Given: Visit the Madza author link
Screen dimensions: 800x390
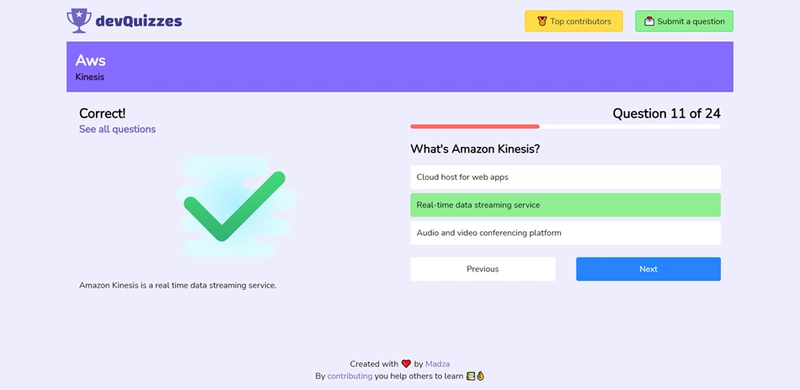Looking at the screenshot, I should pos(437,364).
